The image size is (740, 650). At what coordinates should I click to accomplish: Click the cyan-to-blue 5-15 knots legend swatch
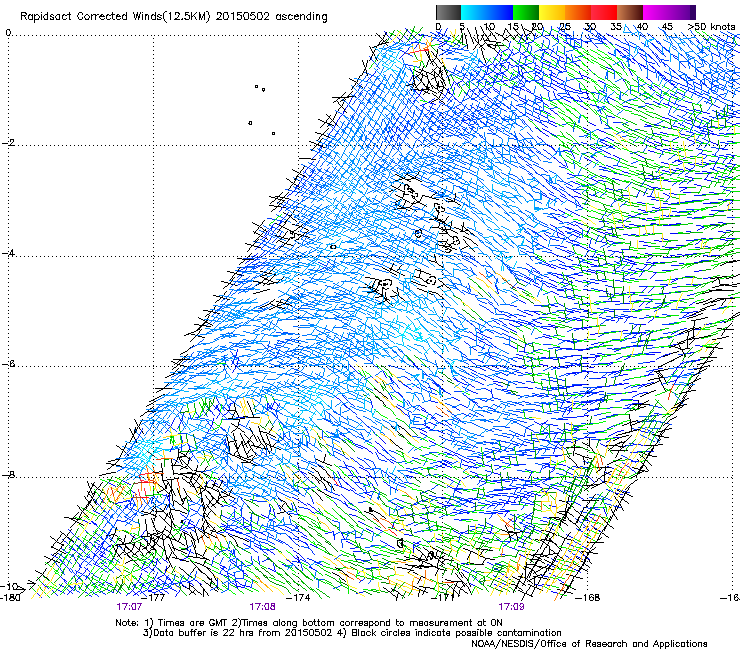[487, 12]
